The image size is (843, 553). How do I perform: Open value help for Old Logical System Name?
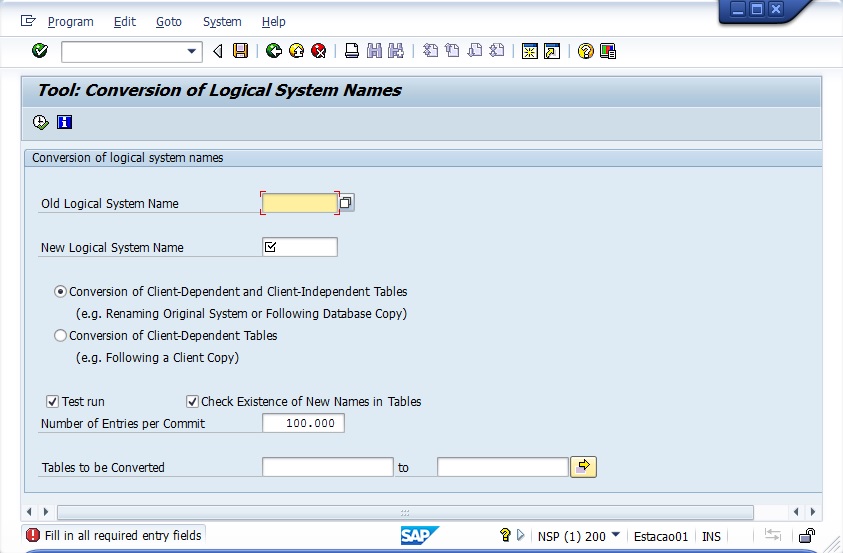(x=346, y=203)
